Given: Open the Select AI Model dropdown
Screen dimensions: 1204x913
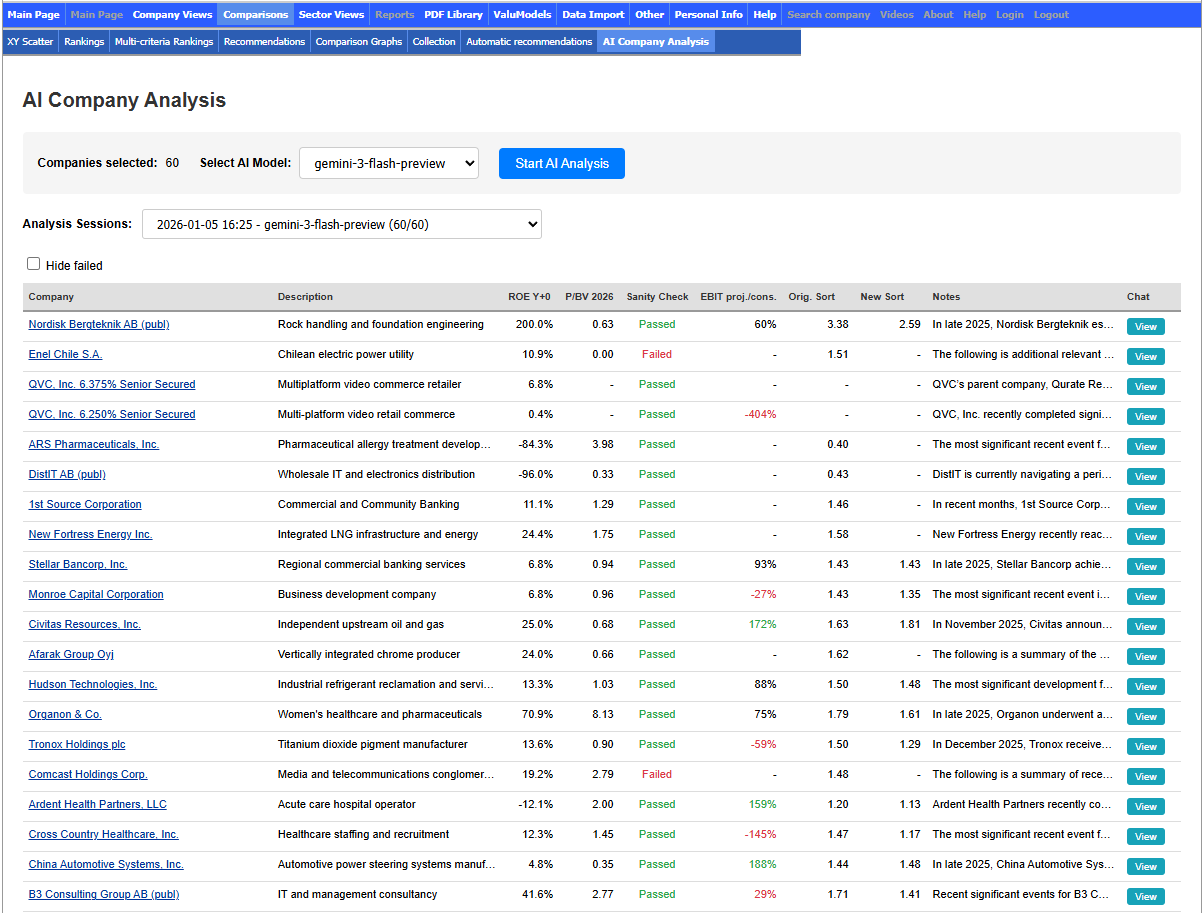Looking at the screenshot, I should 389,163.
